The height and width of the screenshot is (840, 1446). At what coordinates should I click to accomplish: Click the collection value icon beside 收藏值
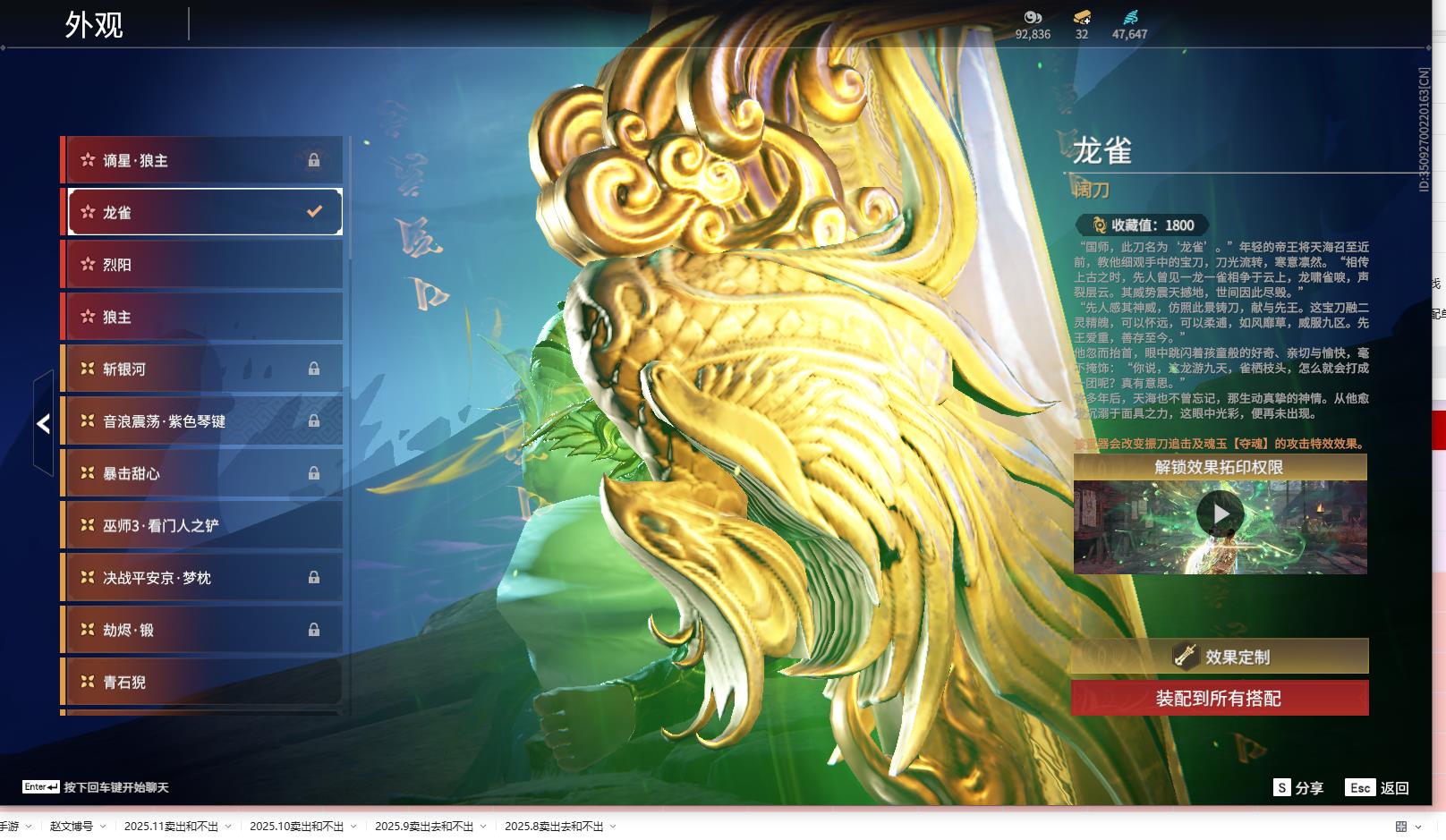pyautogui.click(x=1099, y=225)
